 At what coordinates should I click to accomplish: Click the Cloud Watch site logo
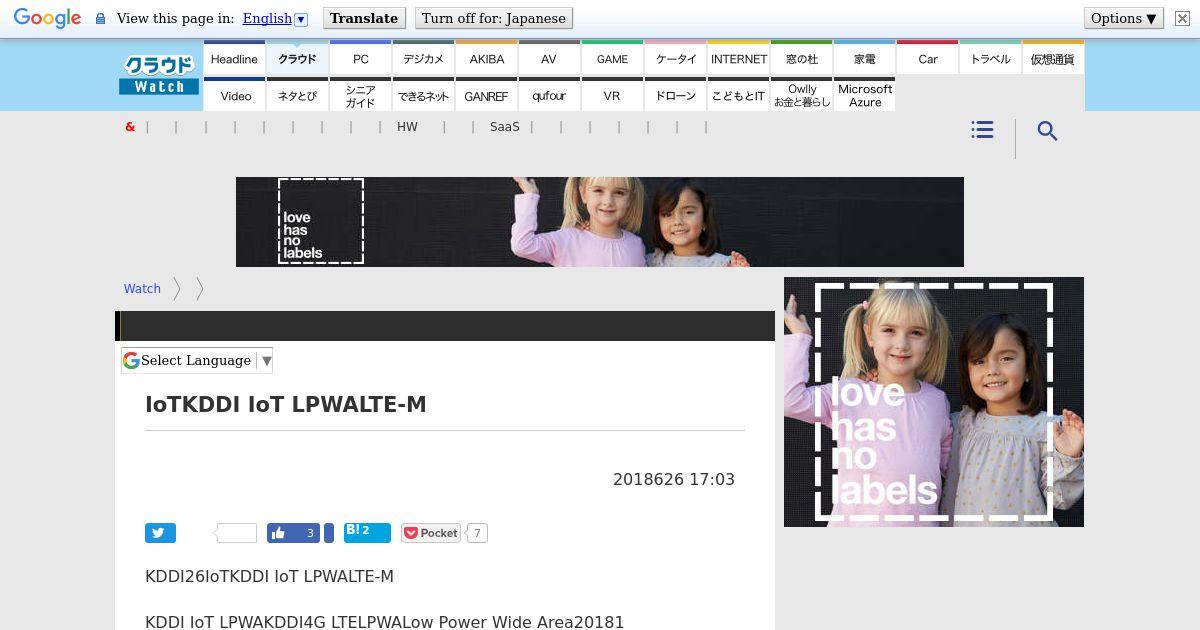point(159,75)
